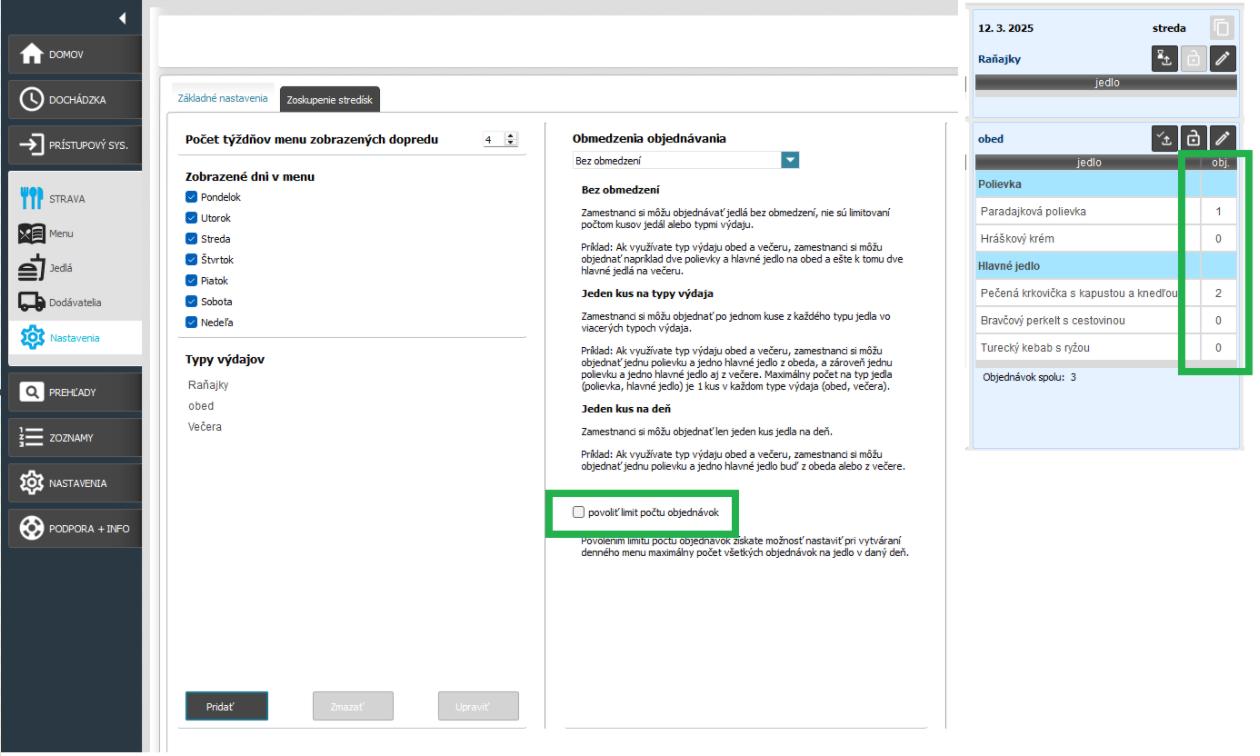1260x756 pixels.
Task: Collapse the left sidebar with the arrow
Action: click(x=123, y=18)
